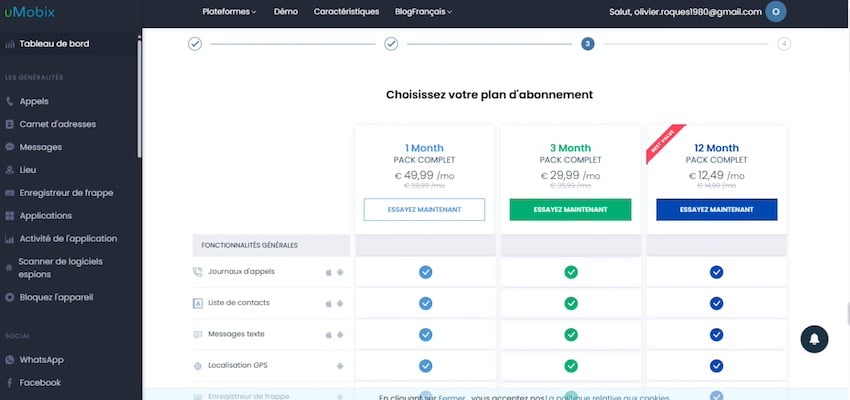Select Enregistreur de frappe in sidebar
Screen dimensions: 850x400
pos(66,193)
